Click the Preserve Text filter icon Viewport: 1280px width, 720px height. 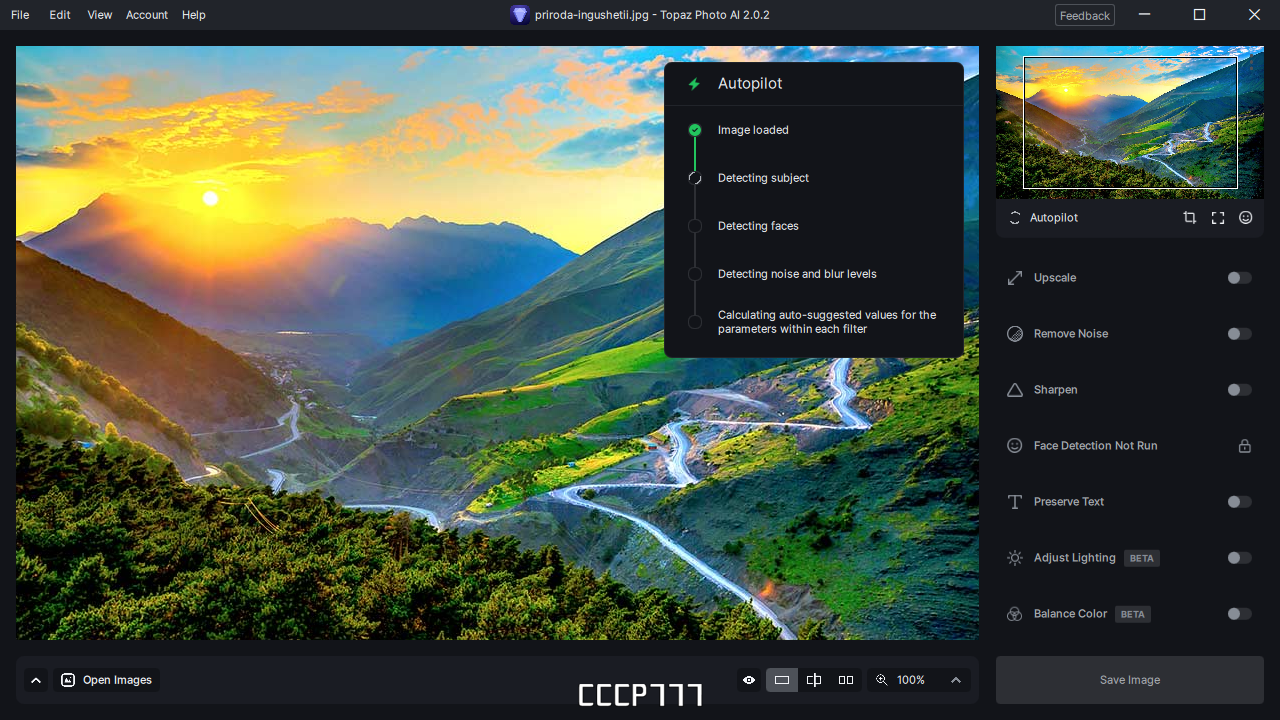1013,501
